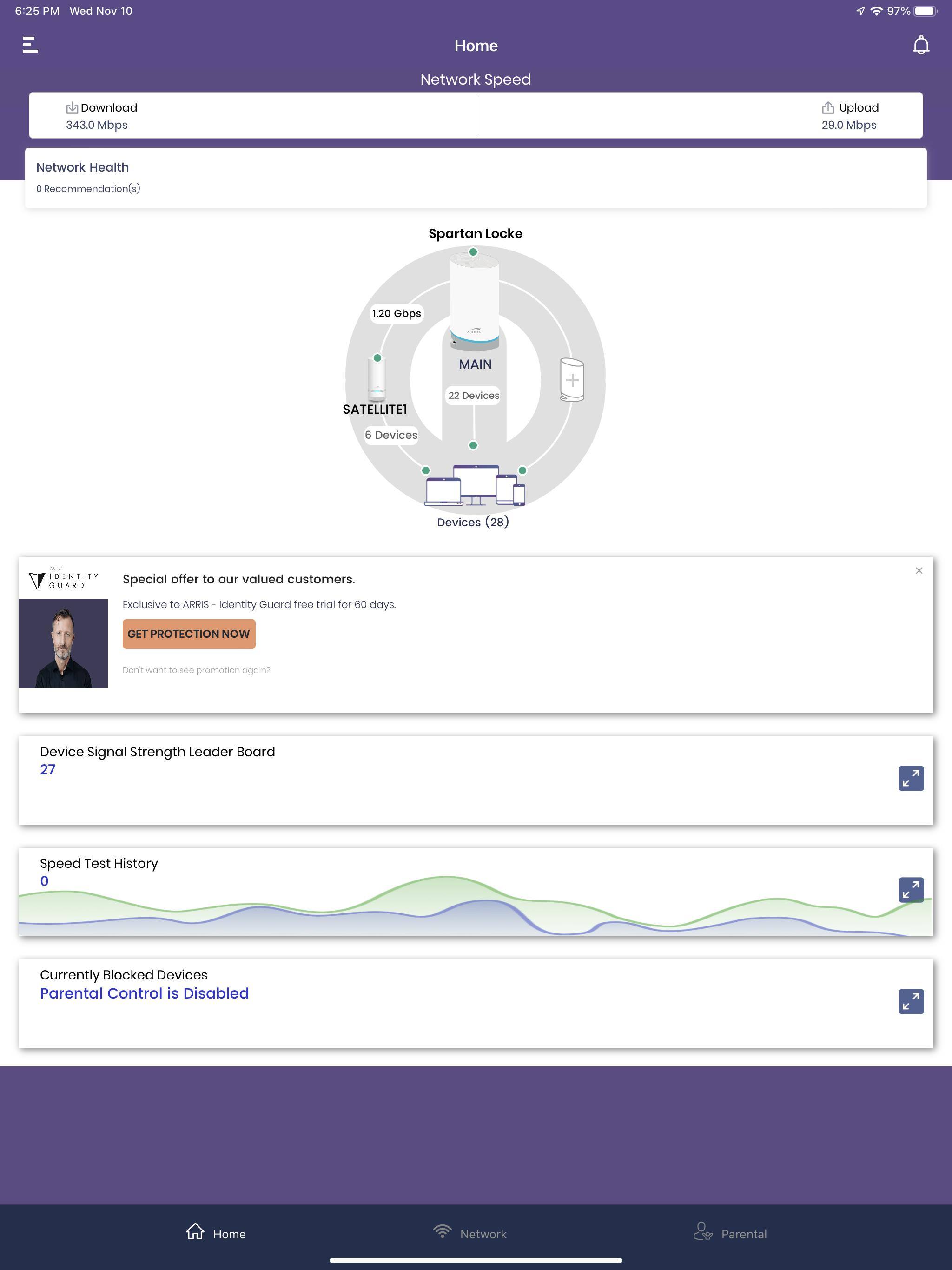Screen dimensions: 952x1270
Task: Add a new satellite with plus icon
Action: click(572, 380)
